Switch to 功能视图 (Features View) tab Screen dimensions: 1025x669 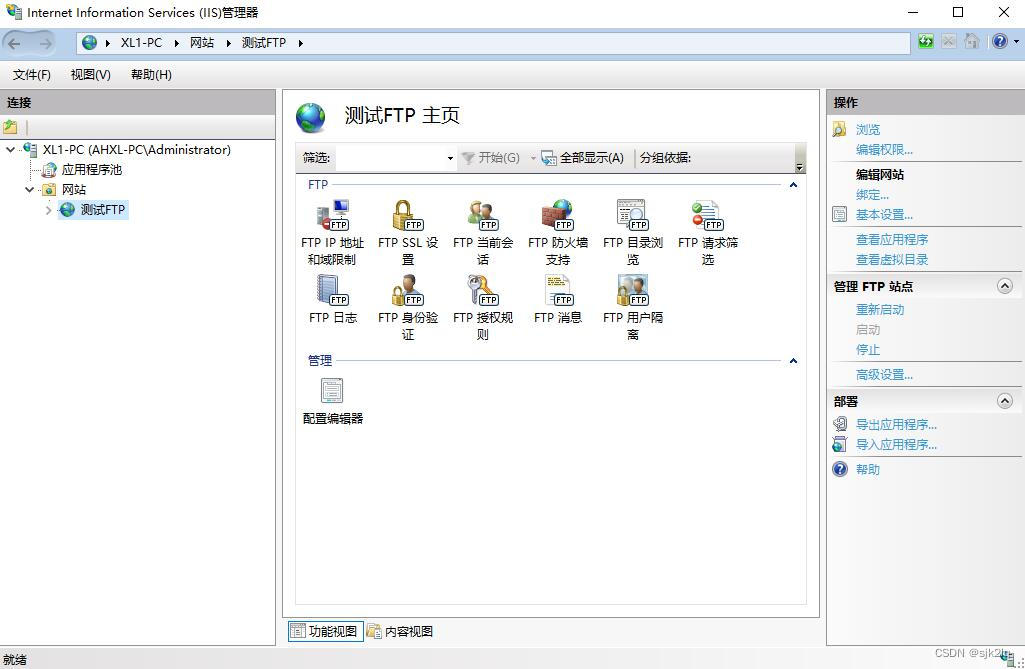click(x=326, y=631)
